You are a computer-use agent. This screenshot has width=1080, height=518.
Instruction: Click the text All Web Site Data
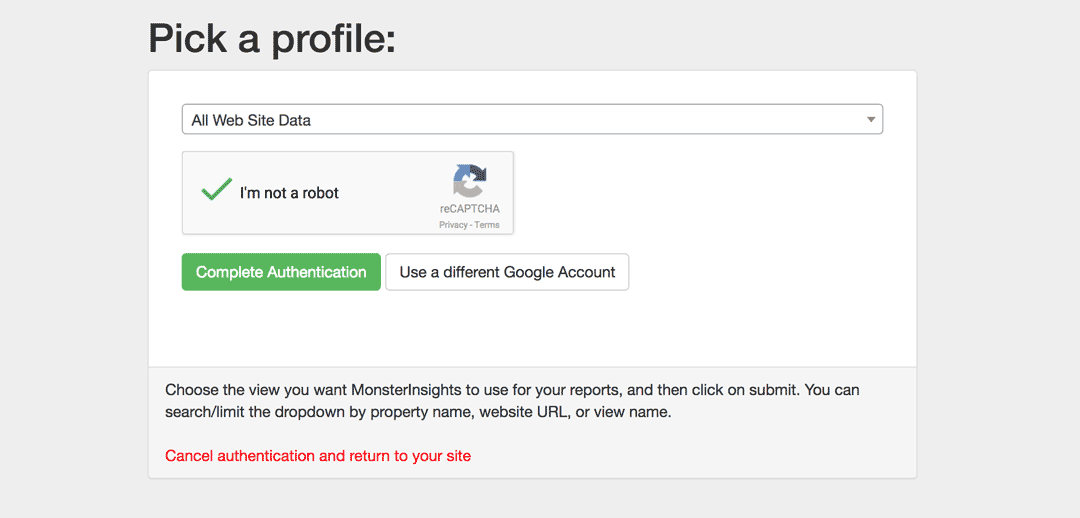[251, 120]
